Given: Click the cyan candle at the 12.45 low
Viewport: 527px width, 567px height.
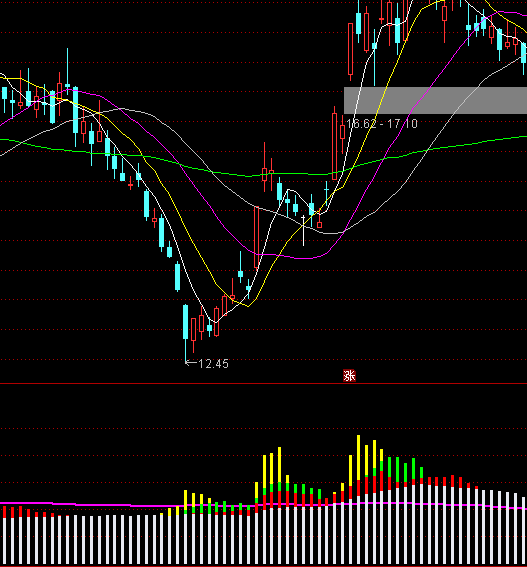Looking at the screenshot, I should click(x=186, y=322).
